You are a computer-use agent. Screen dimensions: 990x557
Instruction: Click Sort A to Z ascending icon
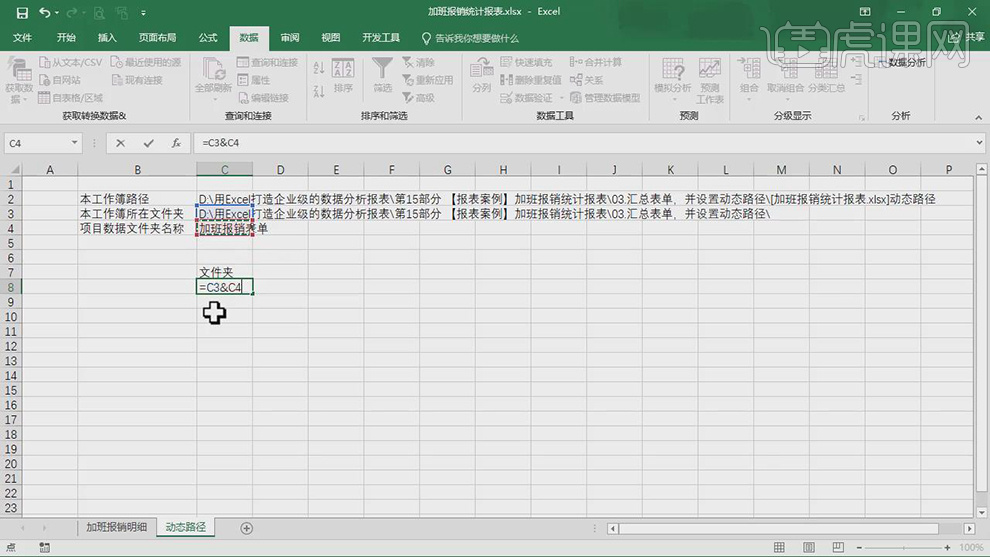pos(319,68)
